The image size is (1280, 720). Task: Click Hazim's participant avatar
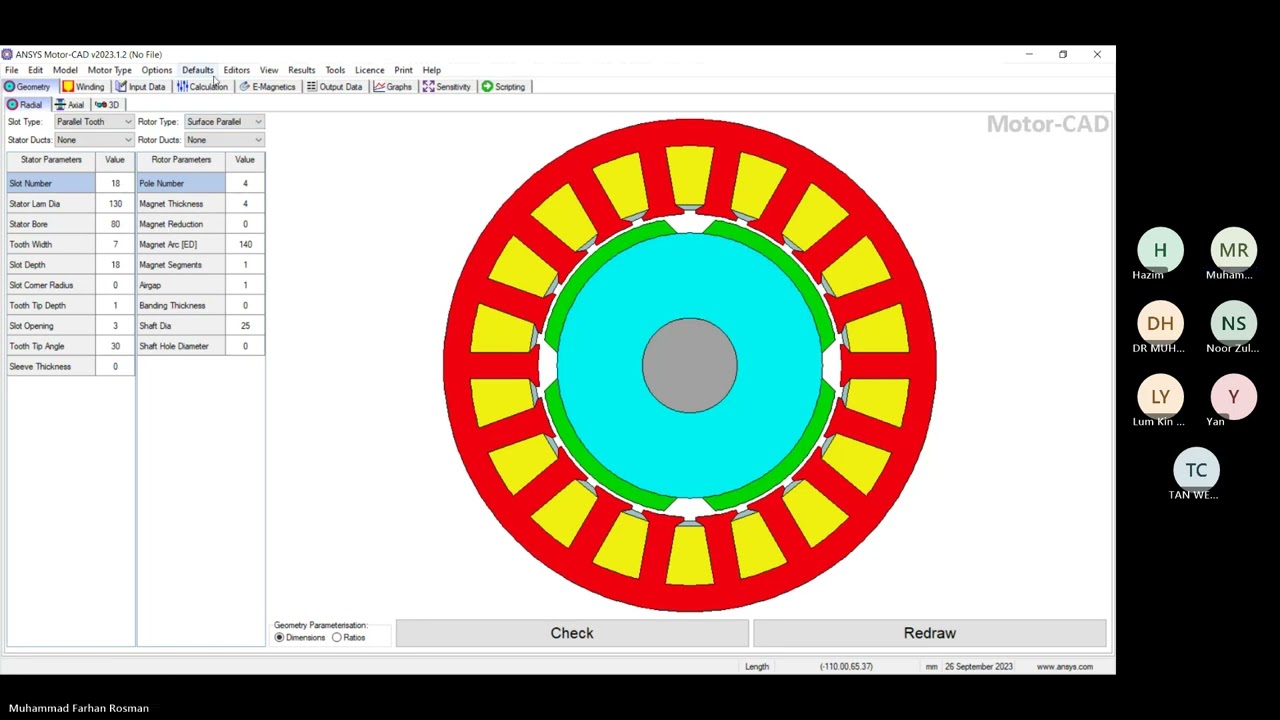tap(1160, 250)
